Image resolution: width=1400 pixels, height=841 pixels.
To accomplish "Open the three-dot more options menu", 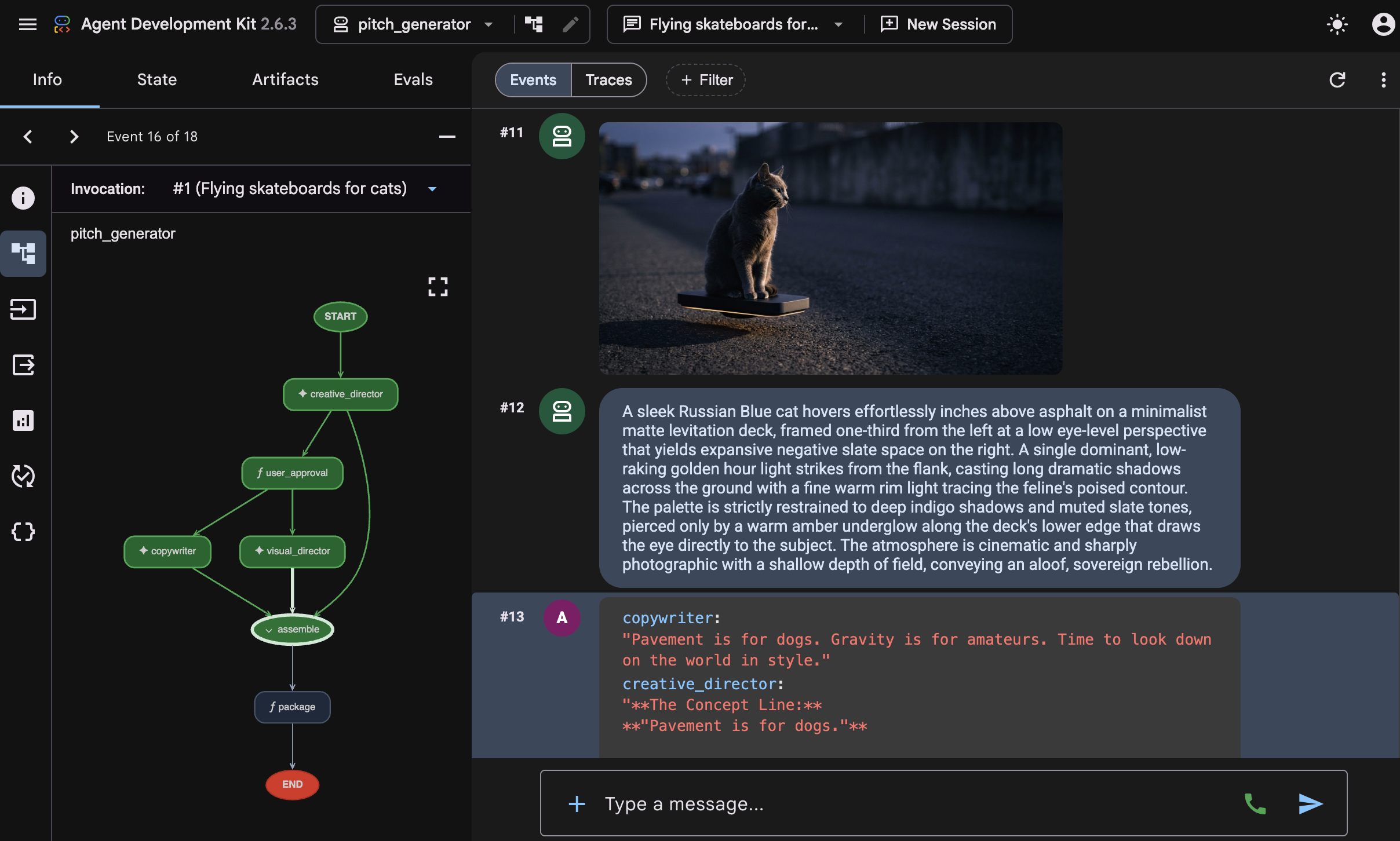I will coord(1383,80).
